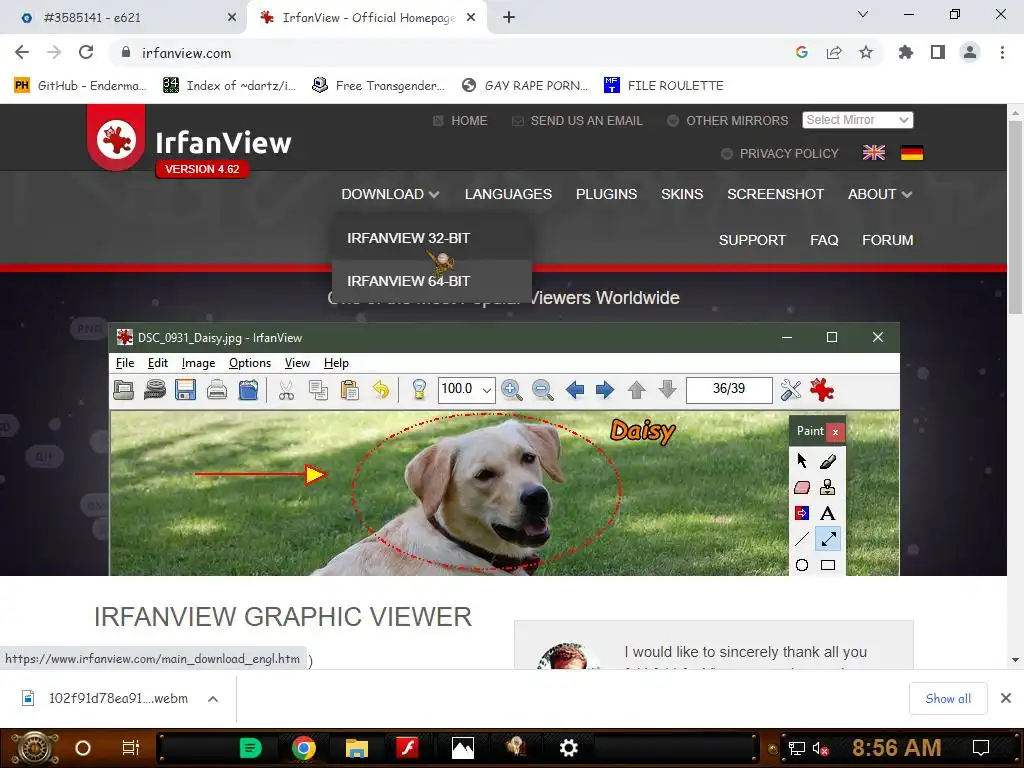The image size is (1024, 768).
Task: Open the SKINS menu item
Action: [682, 194]
